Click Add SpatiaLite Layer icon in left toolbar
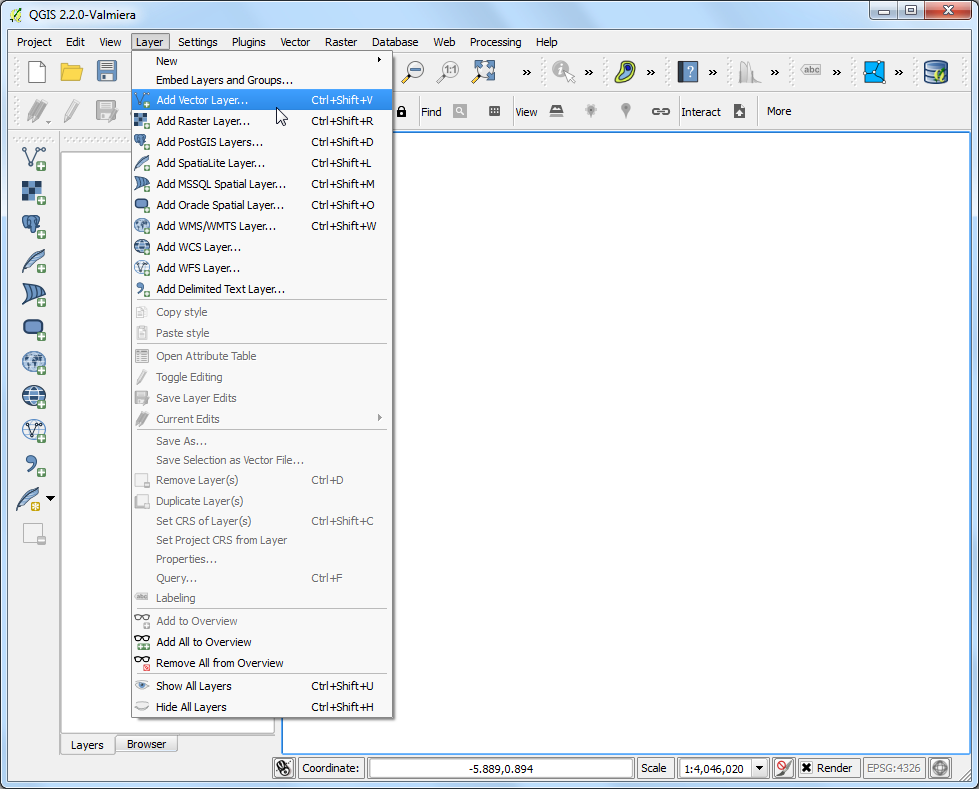Screen dimensions: 979x789 [34, 260]
